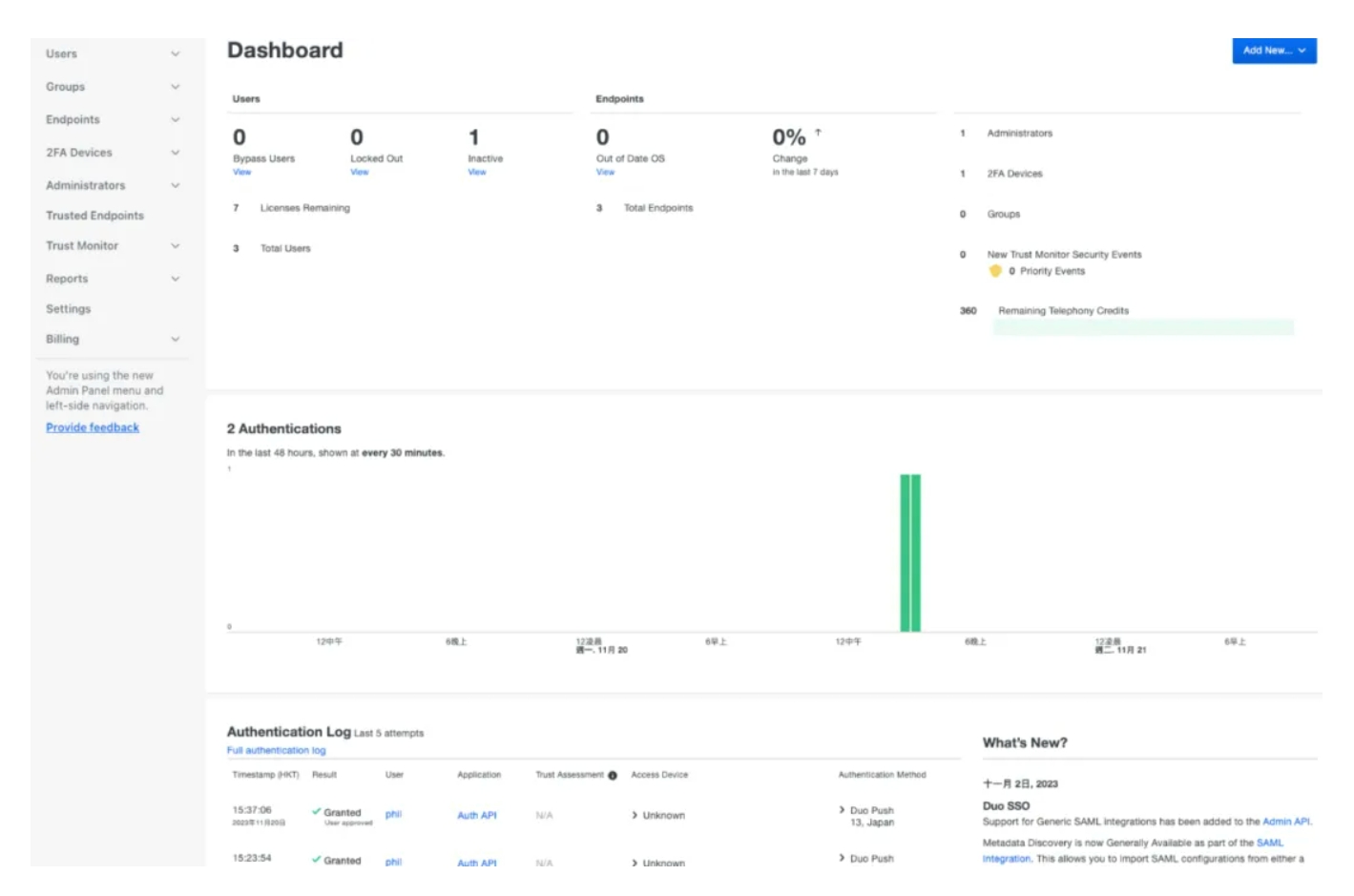Expand the Billing sidebar chevron
This screenshot has width=1354, height=896.
click(176, 340)
